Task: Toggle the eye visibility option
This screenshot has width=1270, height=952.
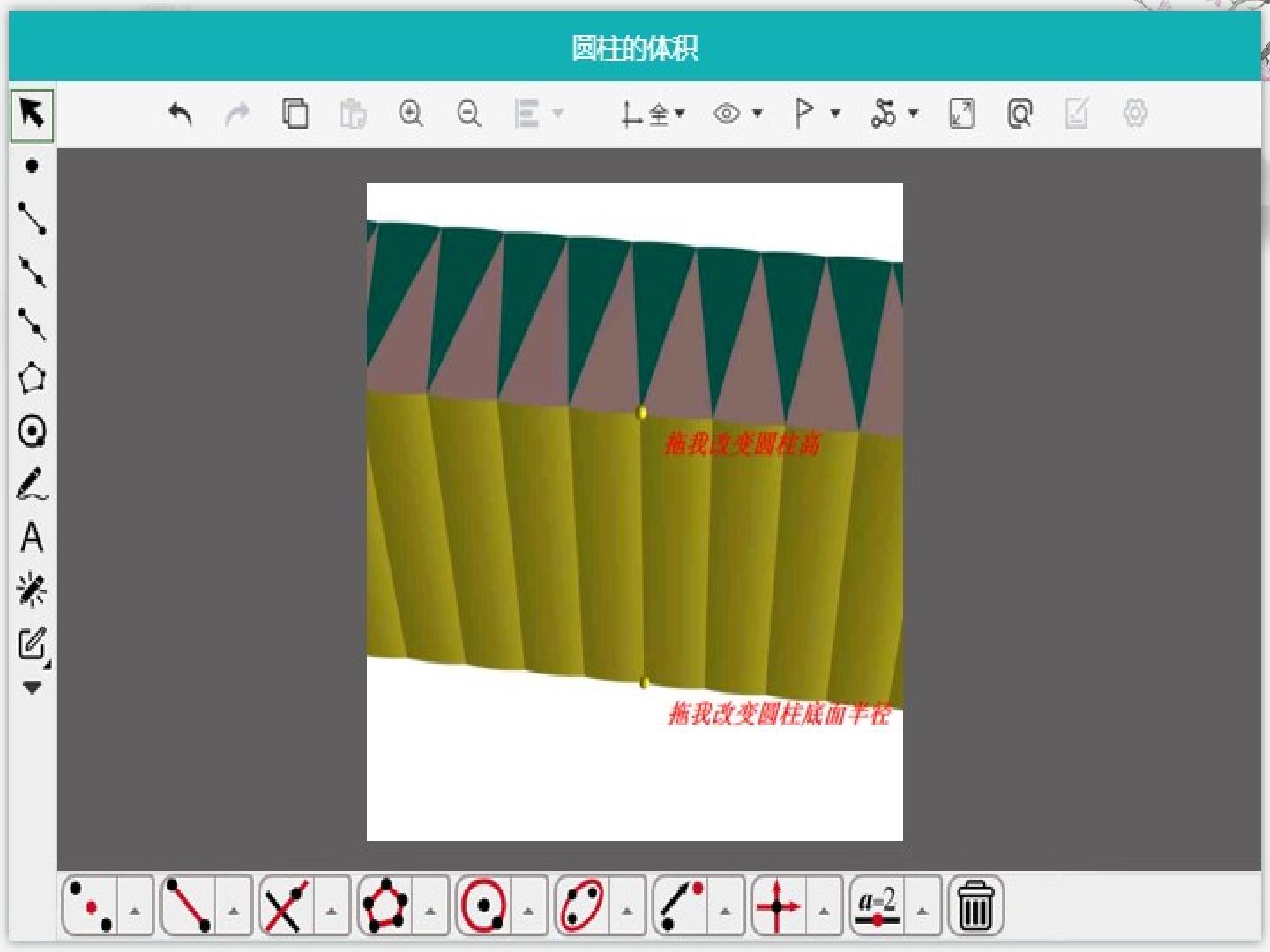Action: [x=727, y=114]
